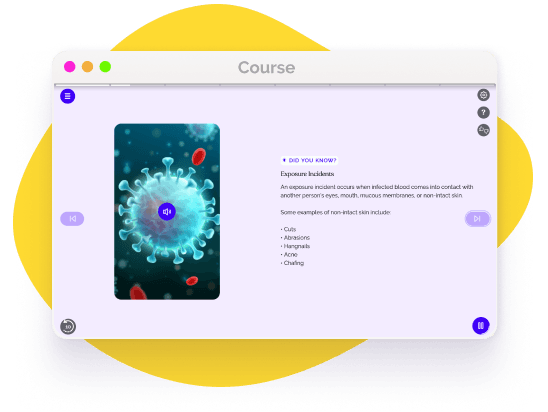Pause the course playback
The width and height of the screenshot is (548, 412).
[x=481, y=326]
